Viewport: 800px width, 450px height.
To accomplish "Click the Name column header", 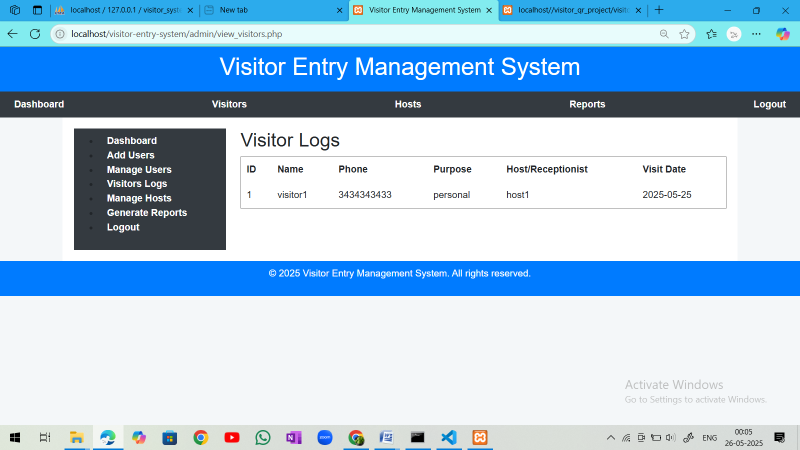I will [x=290, y=169].
